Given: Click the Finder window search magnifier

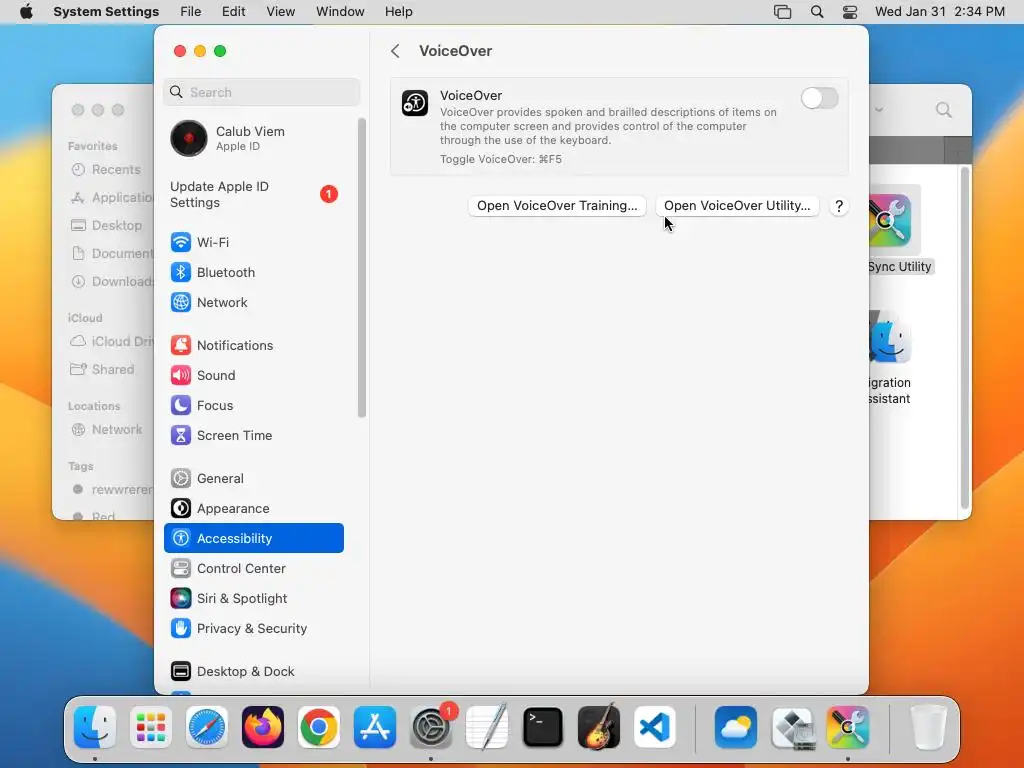Looking at the screenshot, I should 944,110.
